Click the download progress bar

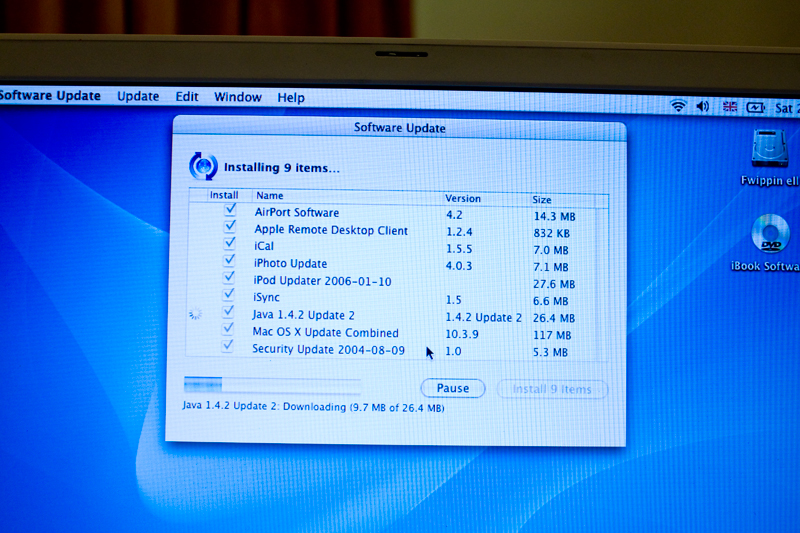[272, 383]
